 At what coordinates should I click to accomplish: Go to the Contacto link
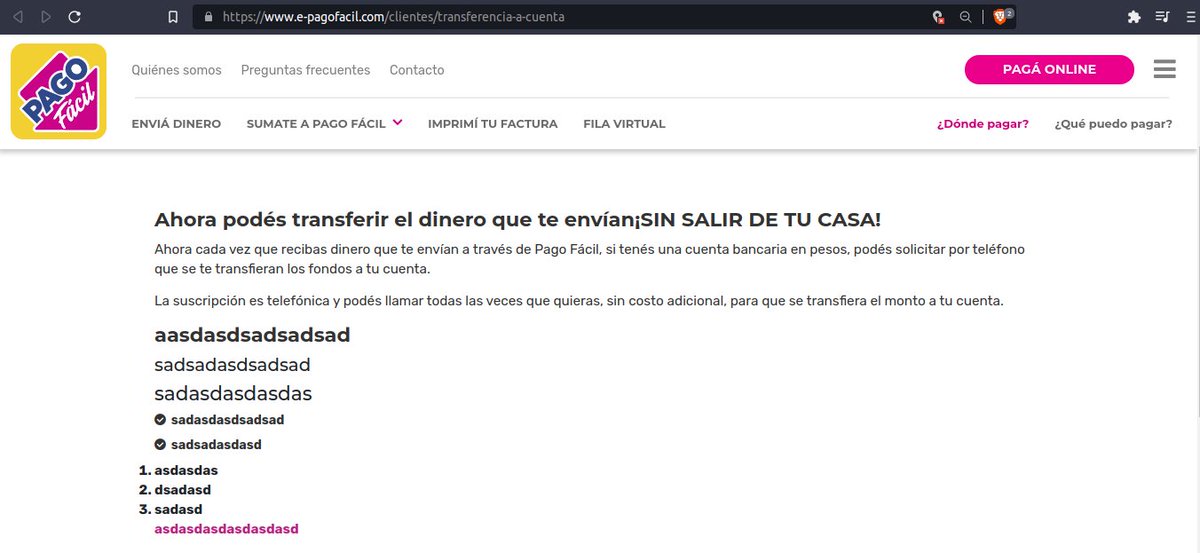click(417, 70)
